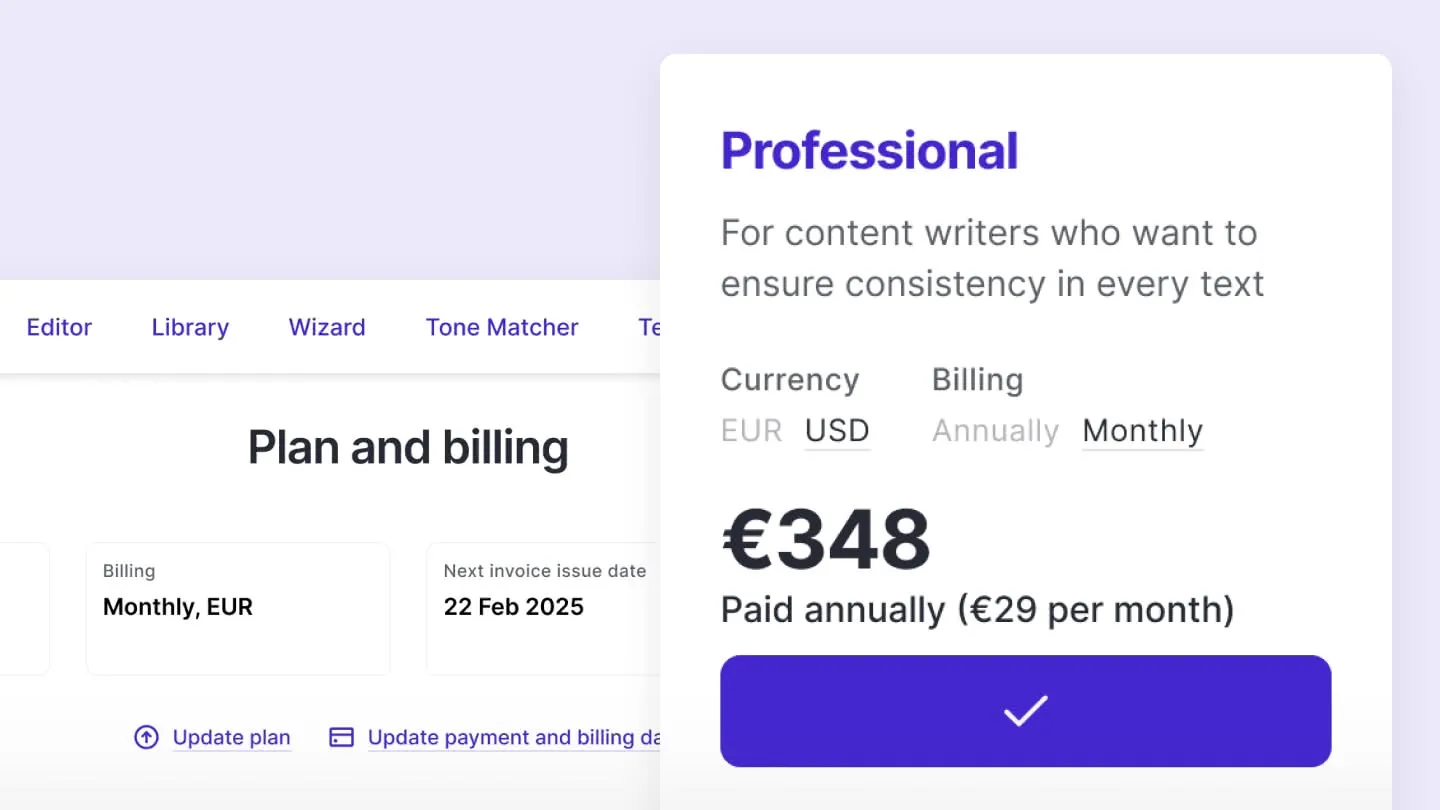Click the Professional plan heading
Viewport: 1440px width, 810px height.
pos(868,150)
